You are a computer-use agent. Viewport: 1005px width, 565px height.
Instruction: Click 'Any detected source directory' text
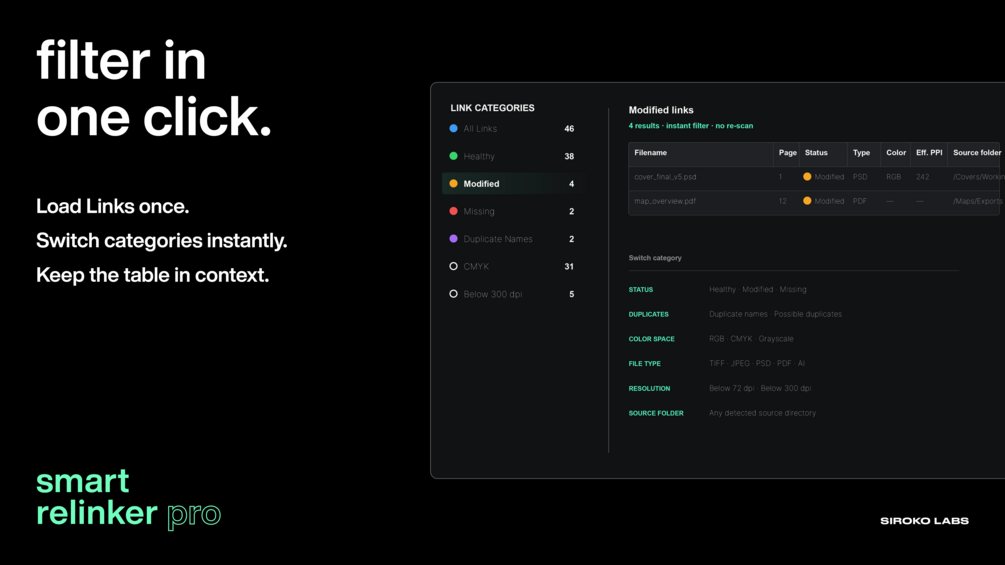[763, 413]
